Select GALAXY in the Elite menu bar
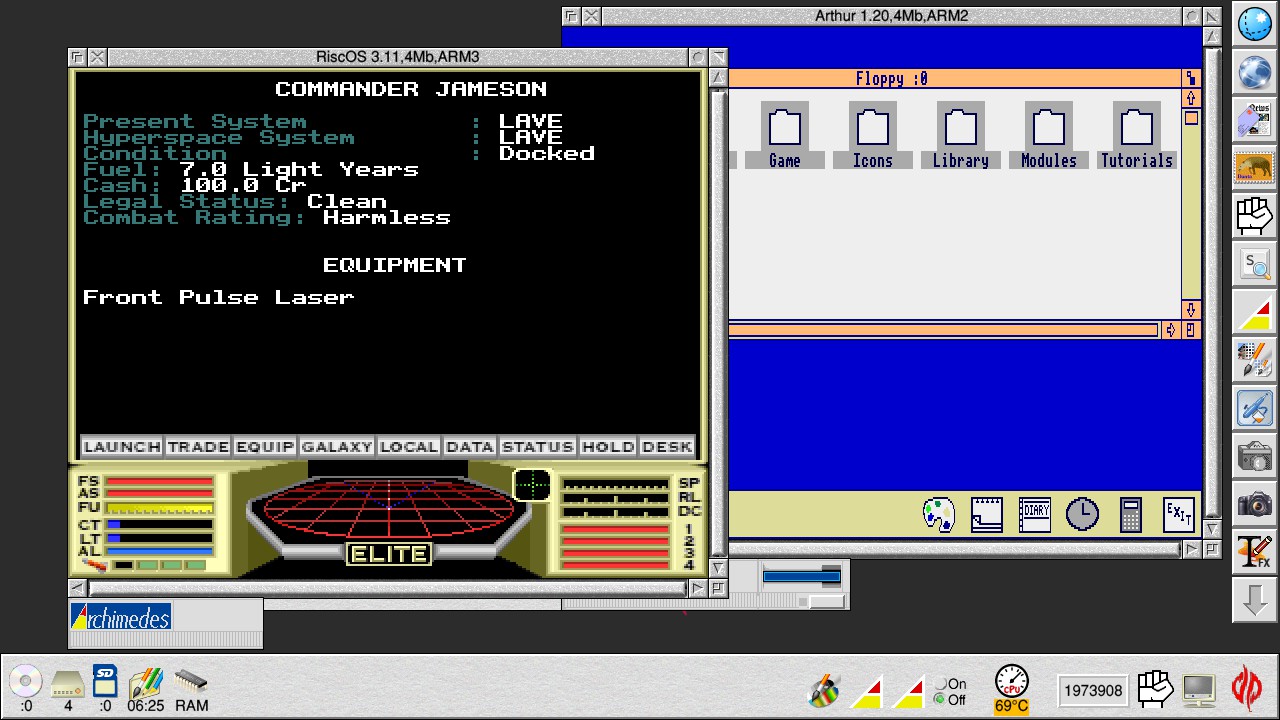The image size is (1280, 720). [x=336, y=447]
